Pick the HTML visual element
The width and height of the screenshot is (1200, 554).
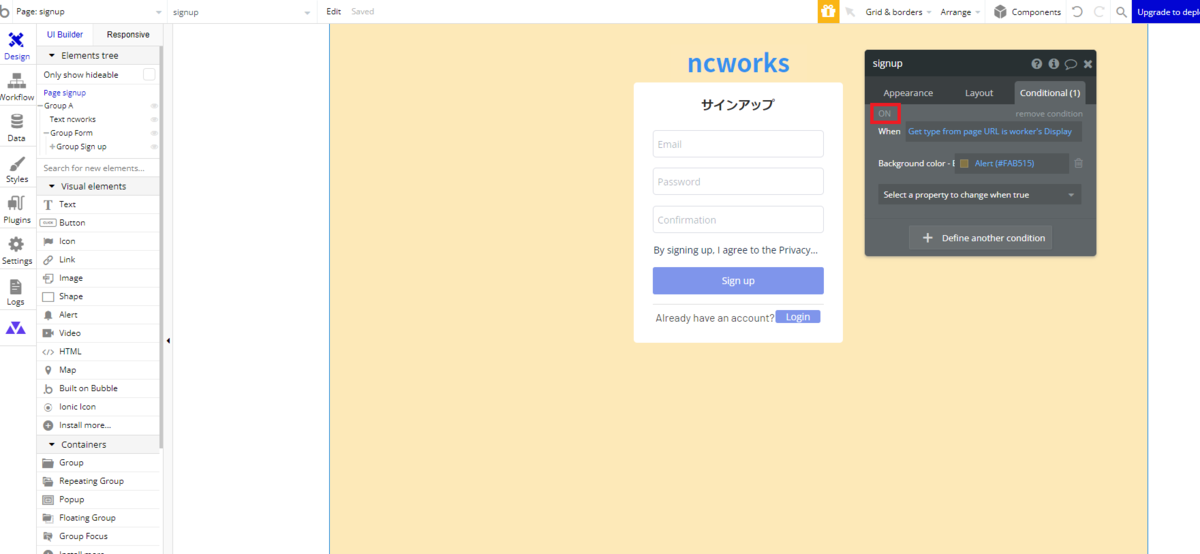pos(98,352)
